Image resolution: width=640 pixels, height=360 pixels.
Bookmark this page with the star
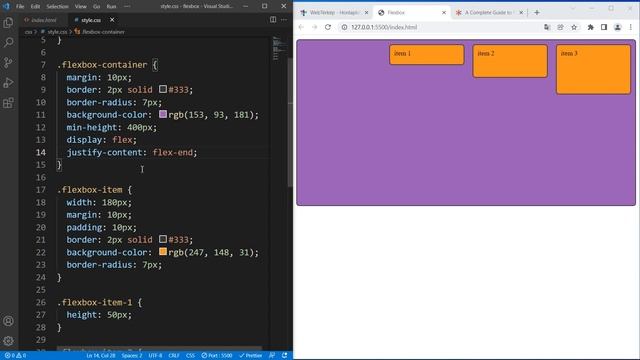(574, 27)
